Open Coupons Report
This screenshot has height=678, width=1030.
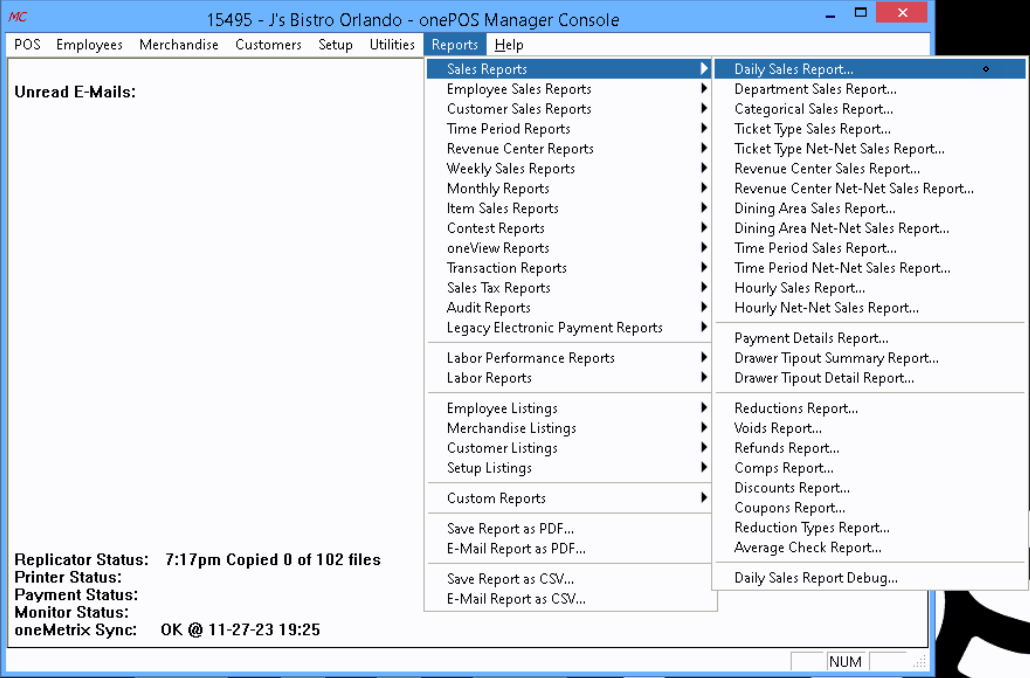[870, 508]
